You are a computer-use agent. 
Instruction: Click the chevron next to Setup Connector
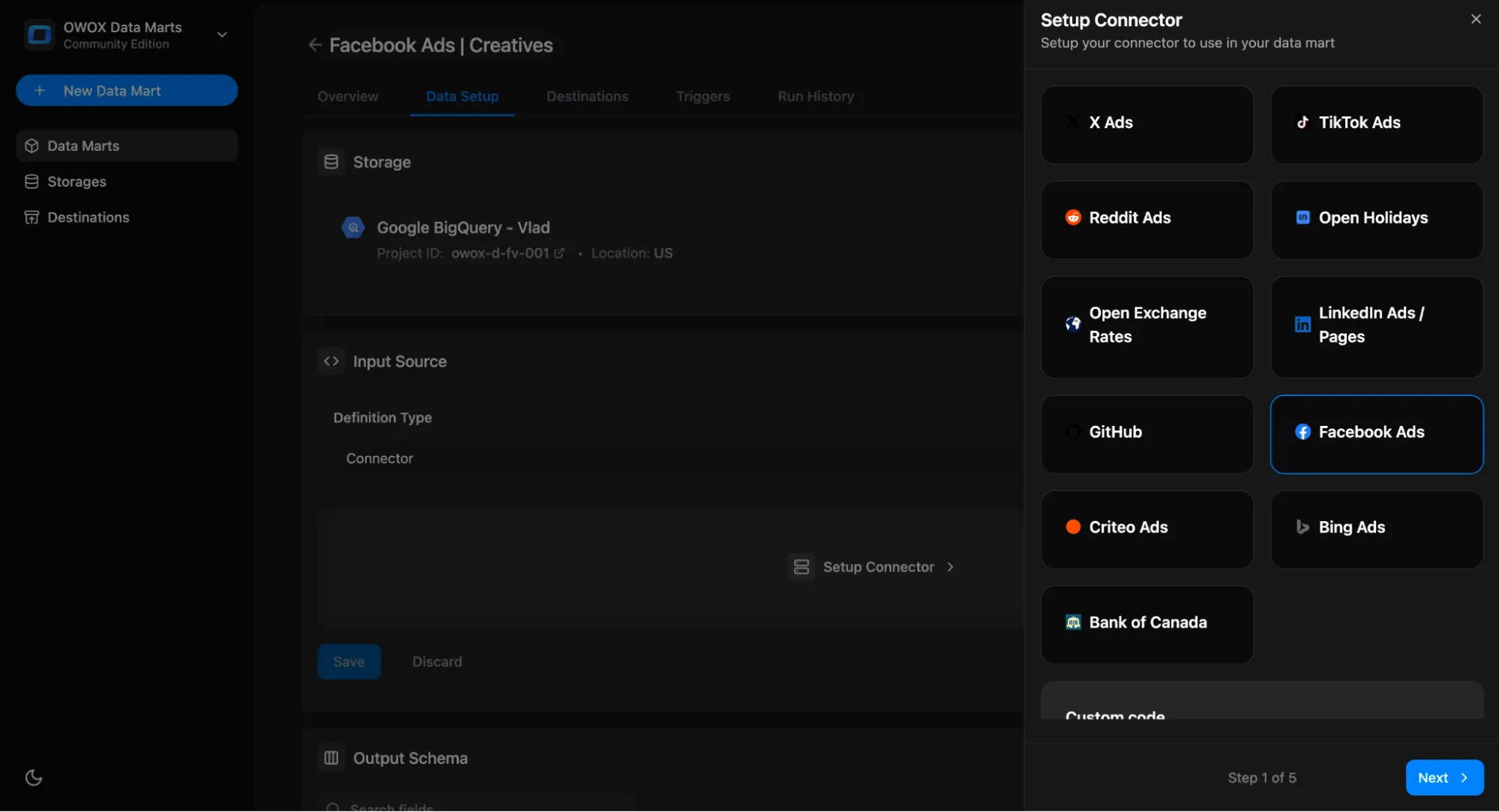(950, 567)
